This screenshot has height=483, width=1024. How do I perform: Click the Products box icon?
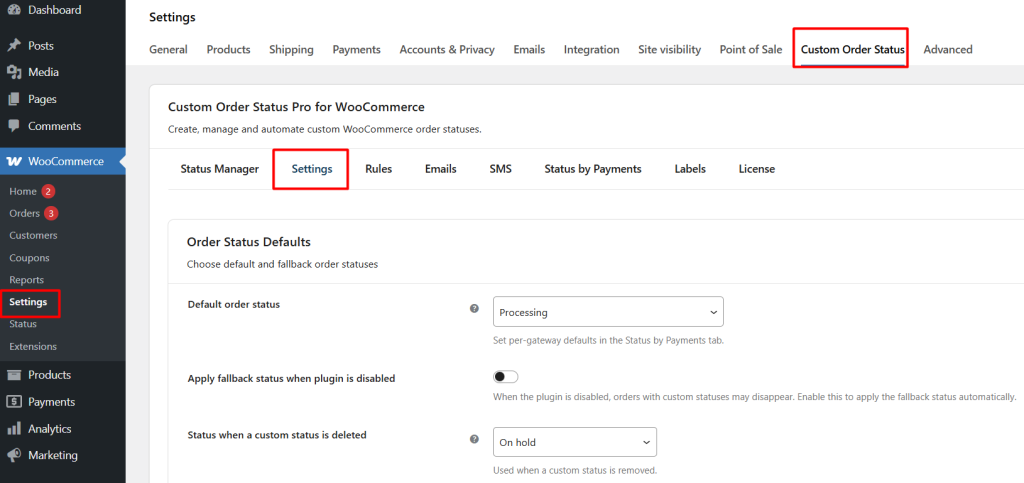14,375
